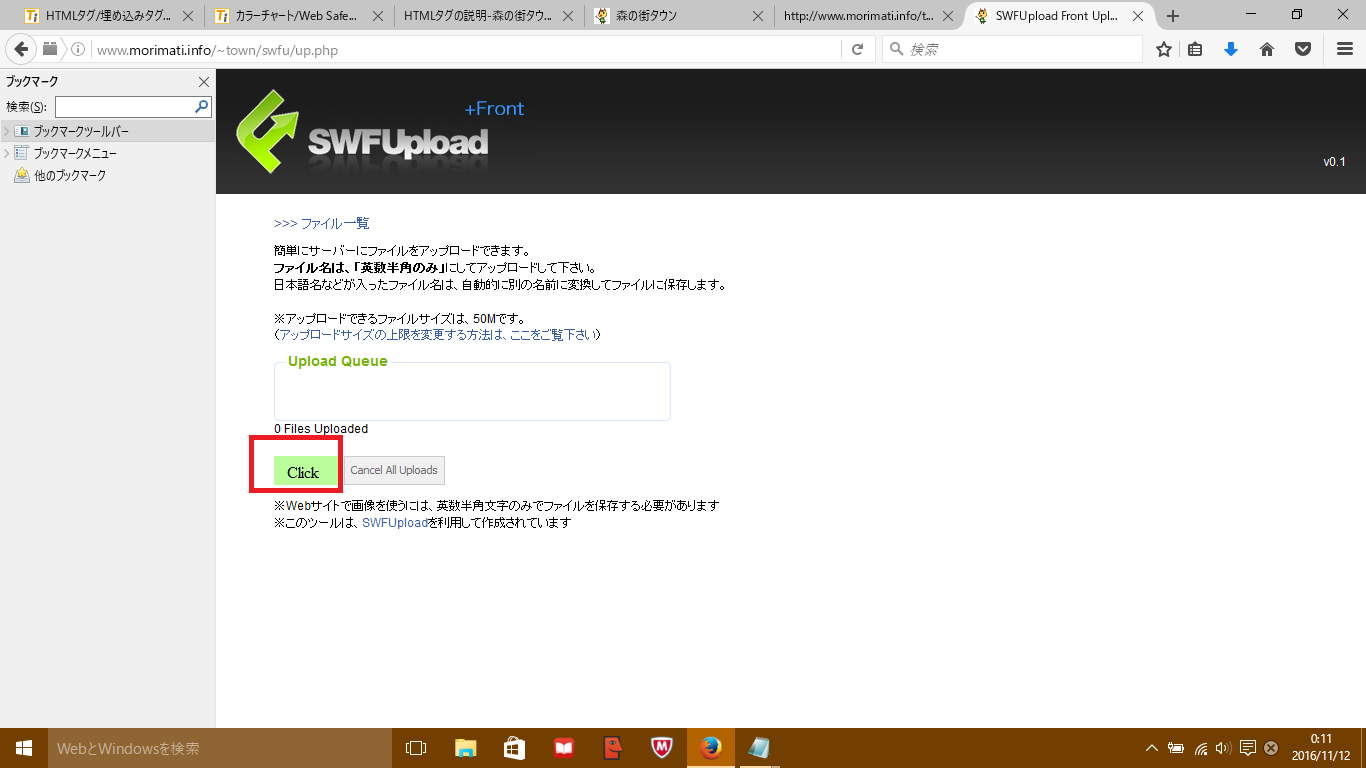Viewport: 1366px width, 768px height.
Task: Open the downloads arrow icon
Action: click(1231, 49)
